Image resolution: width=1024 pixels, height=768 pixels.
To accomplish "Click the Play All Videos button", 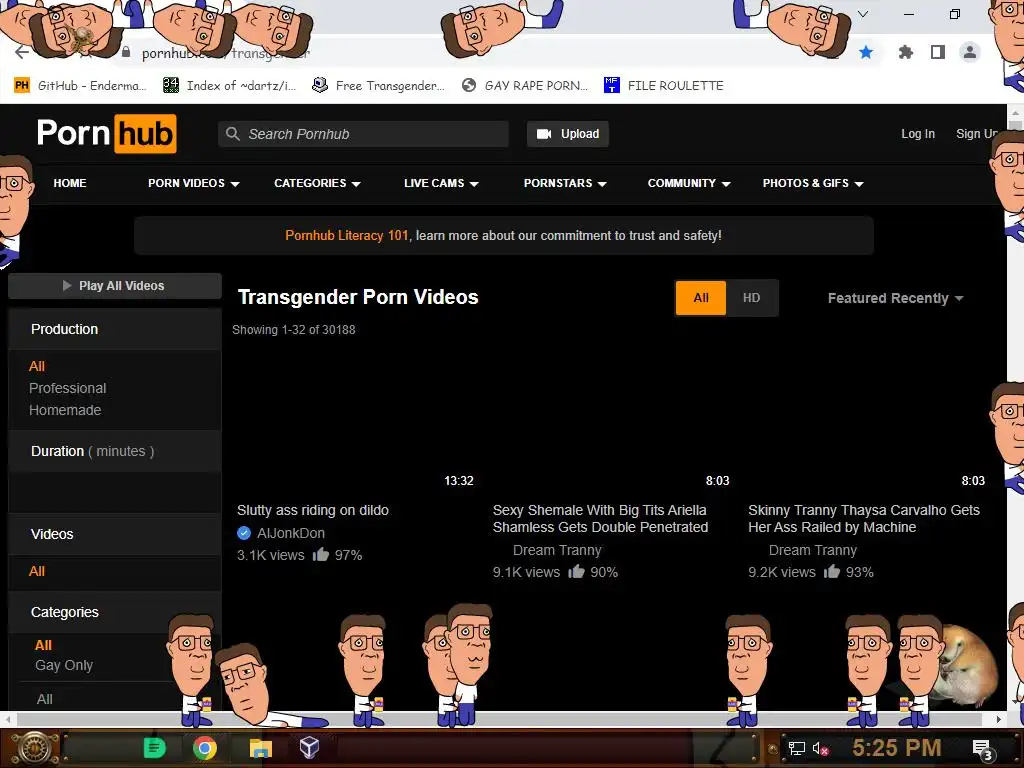I will (x=115, y=286).
